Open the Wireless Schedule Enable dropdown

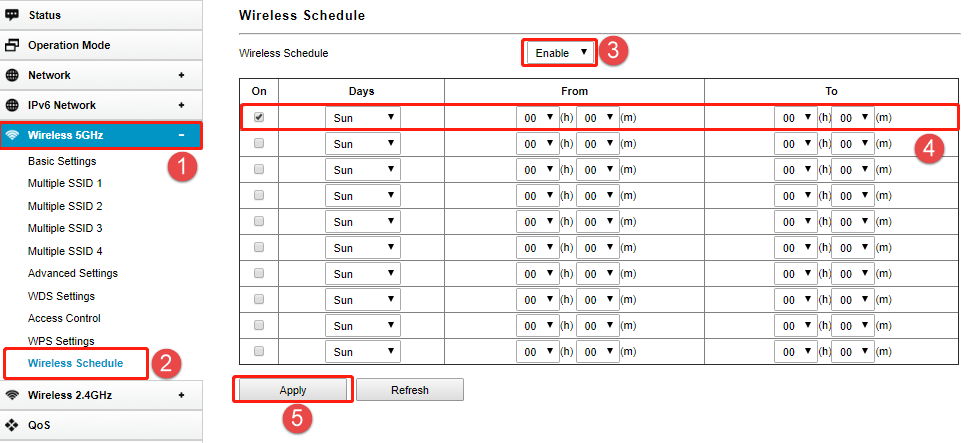(560, 53)
